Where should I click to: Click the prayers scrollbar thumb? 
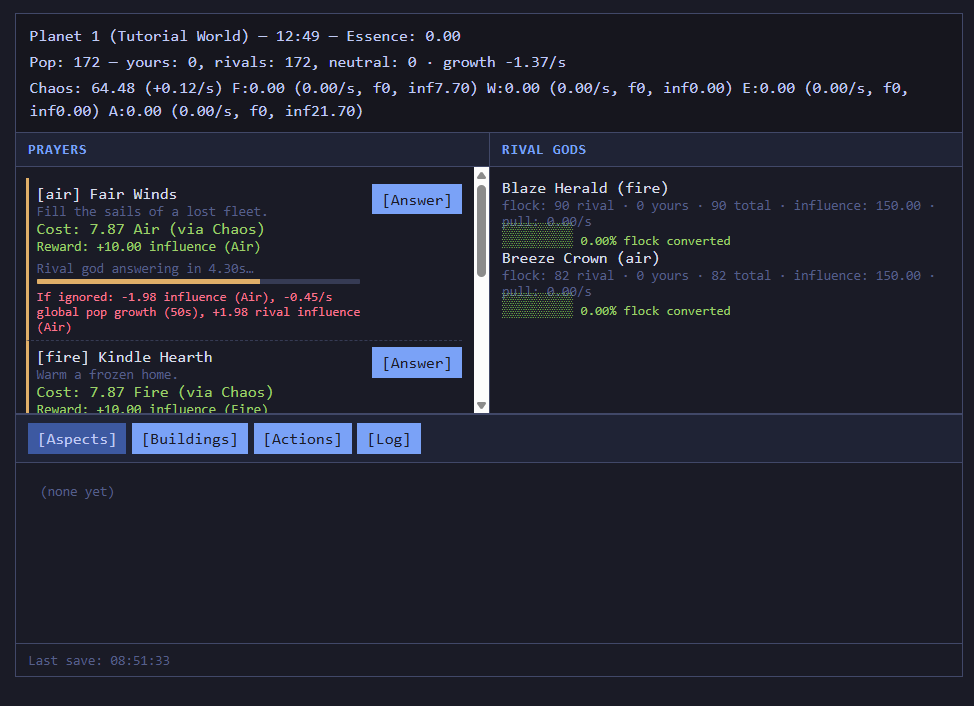481,231
